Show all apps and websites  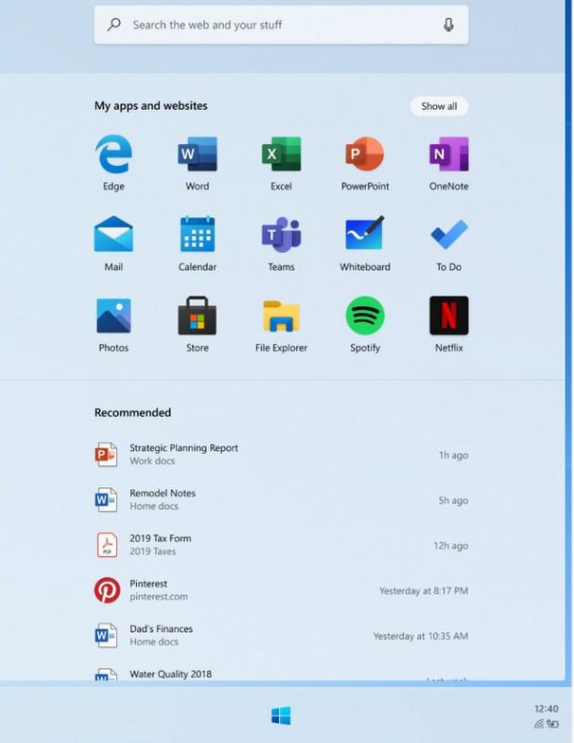click(x=439, y=106)
